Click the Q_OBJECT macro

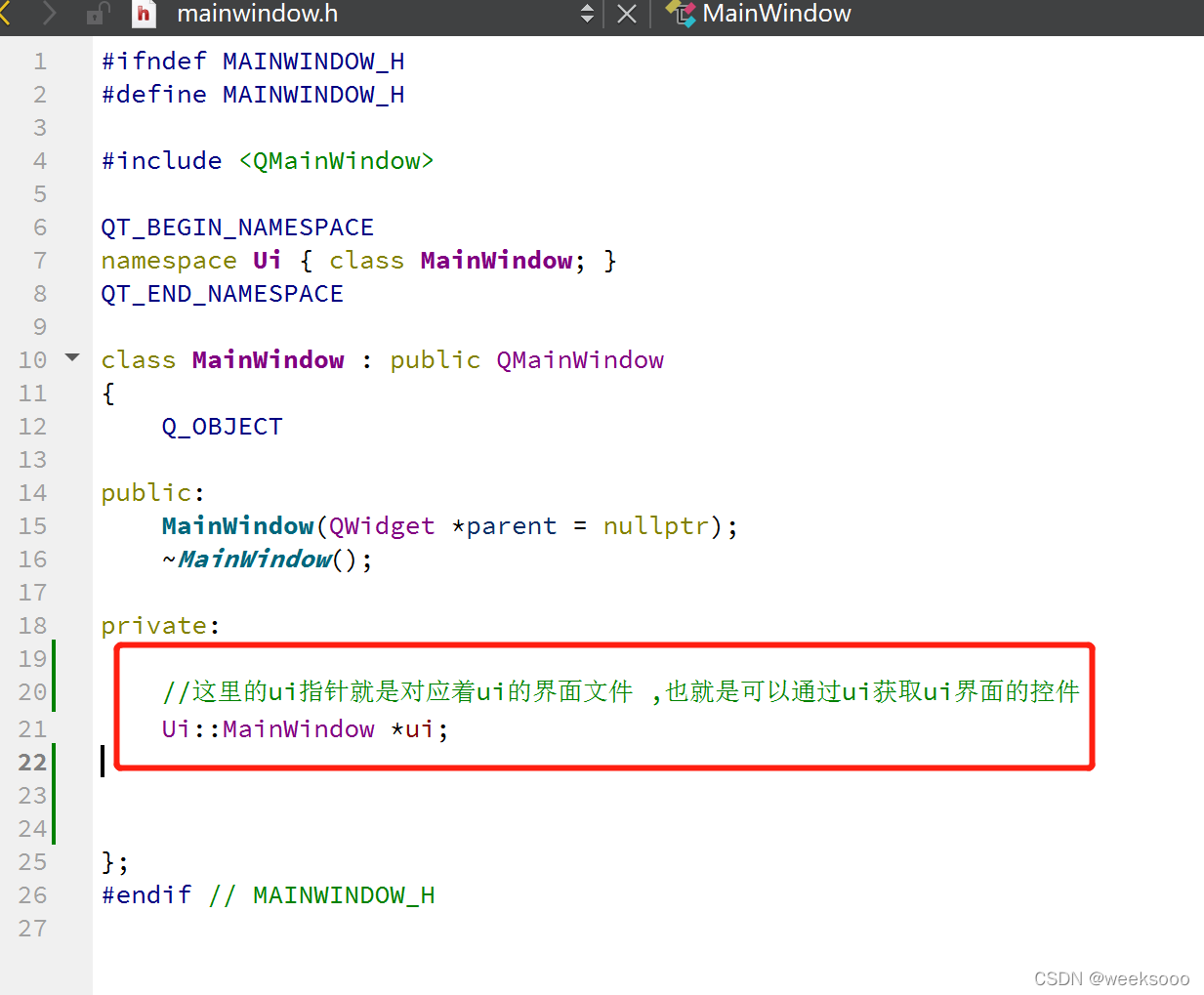click(x=223, y=427)
